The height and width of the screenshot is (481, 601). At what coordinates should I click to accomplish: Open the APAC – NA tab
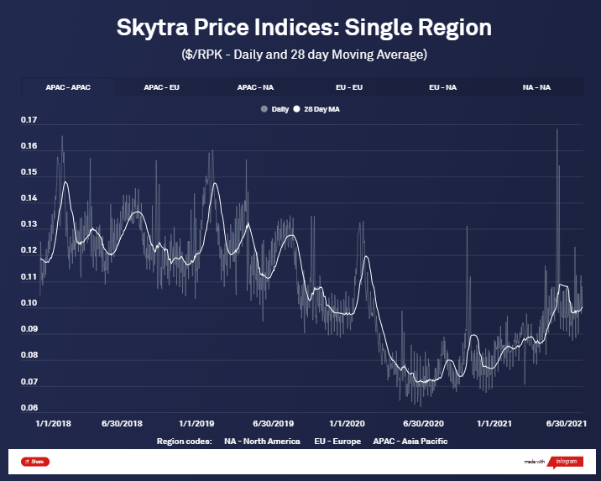click(257, 88)
